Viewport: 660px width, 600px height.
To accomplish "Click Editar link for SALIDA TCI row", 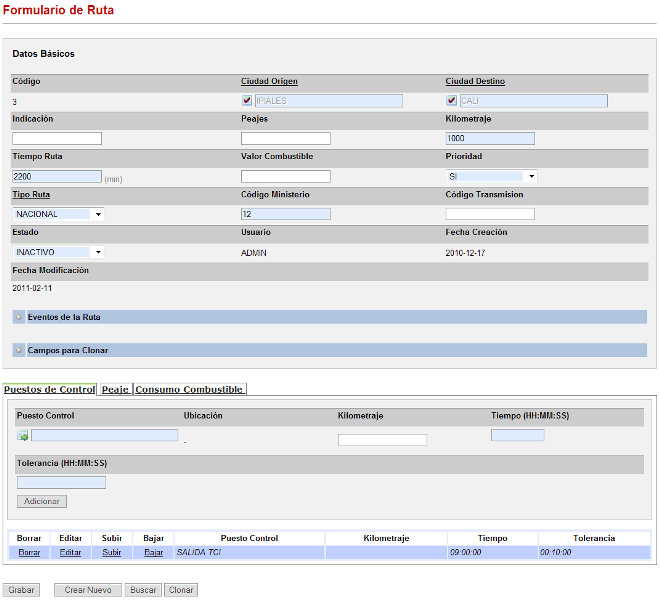I will (x=70, y=552).
